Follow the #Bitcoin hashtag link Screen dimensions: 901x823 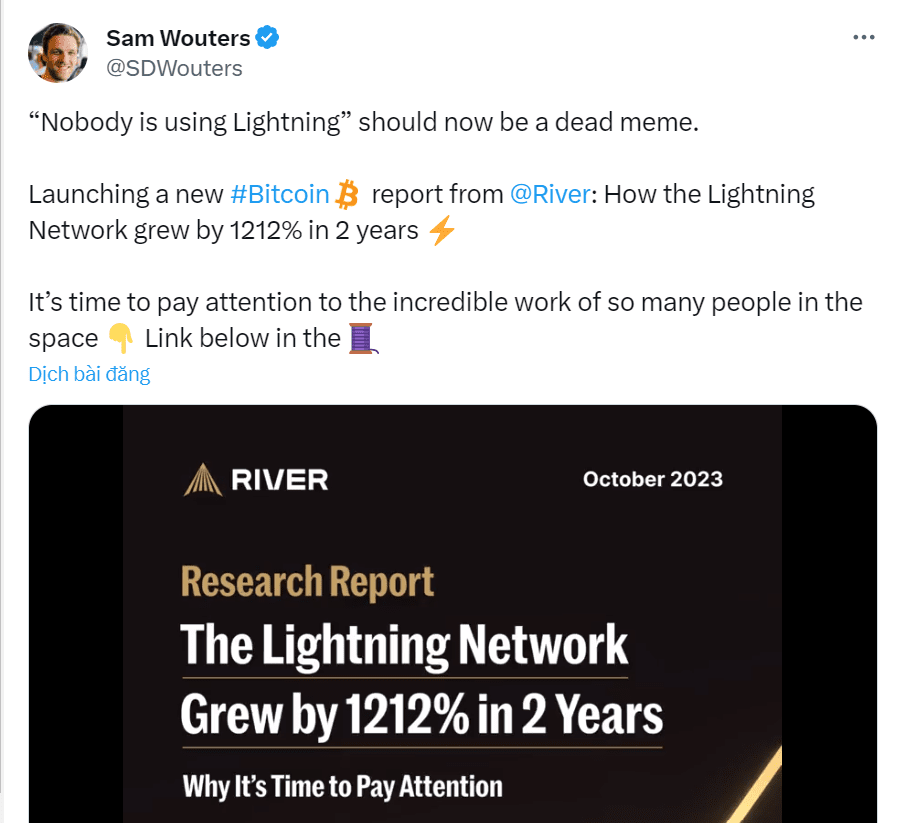click(280, 194)
